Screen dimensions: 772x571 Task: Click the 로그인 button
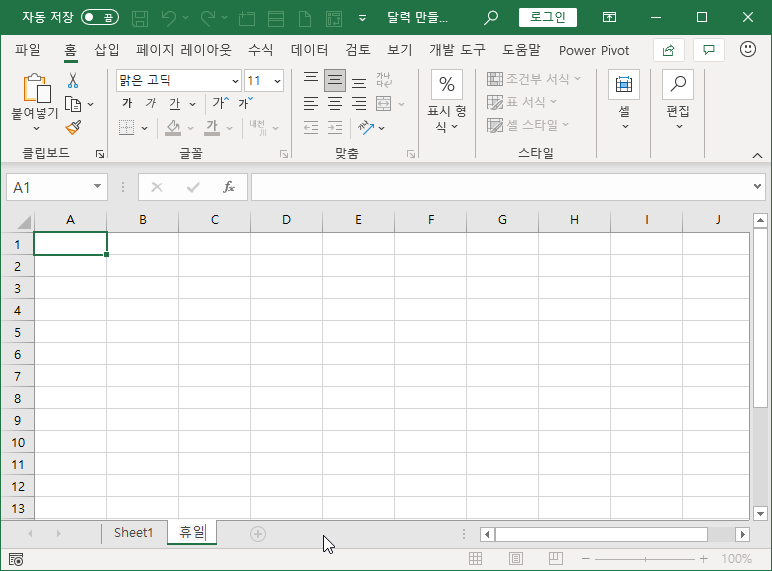(547, 18)
